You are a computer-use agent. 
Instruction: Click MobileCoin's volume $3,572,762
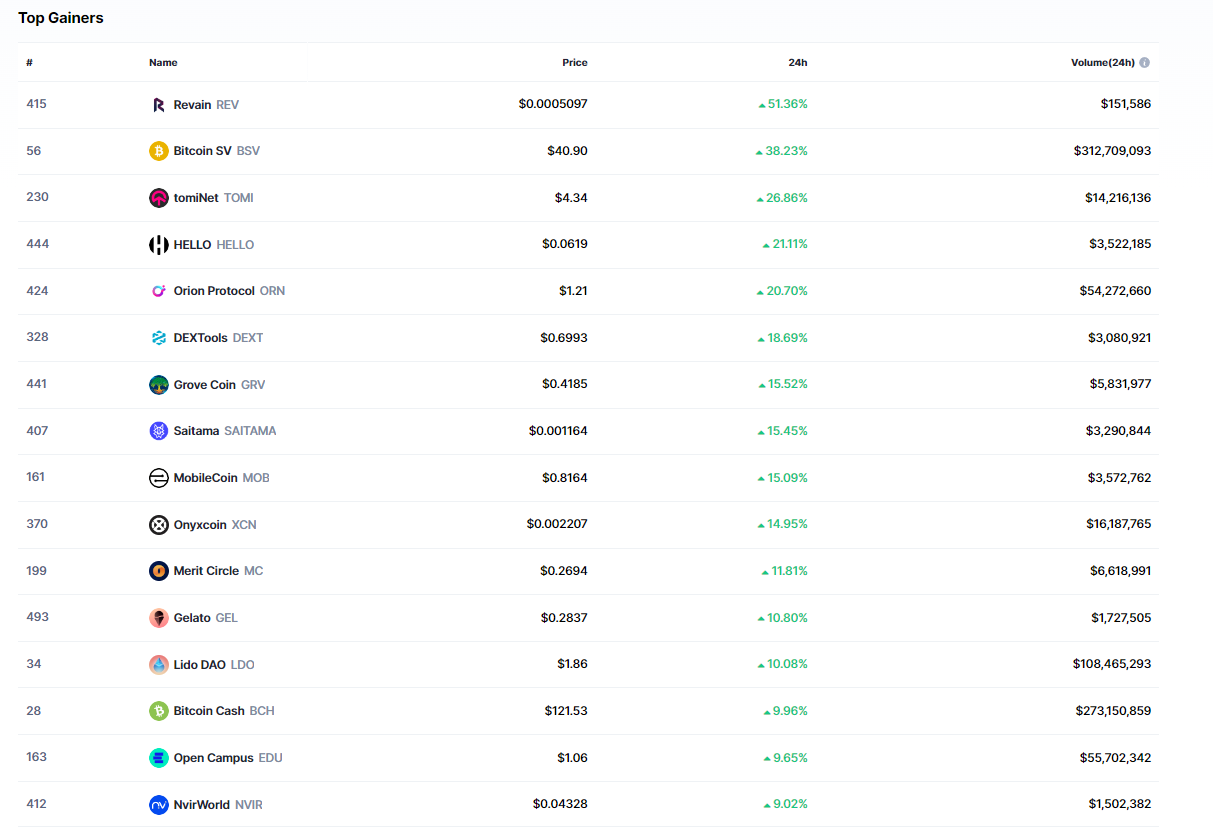[x=1120, y=478]
